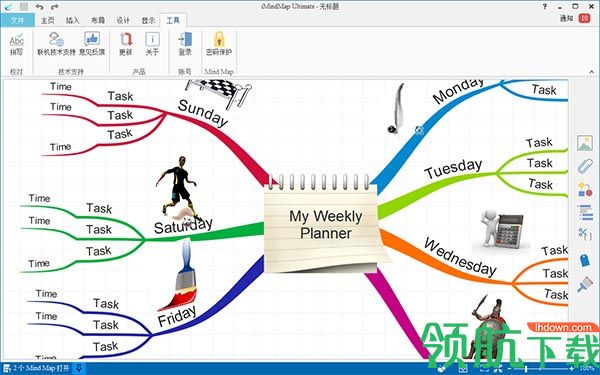Click the open Mind Maps status icon

click(7, 368)
